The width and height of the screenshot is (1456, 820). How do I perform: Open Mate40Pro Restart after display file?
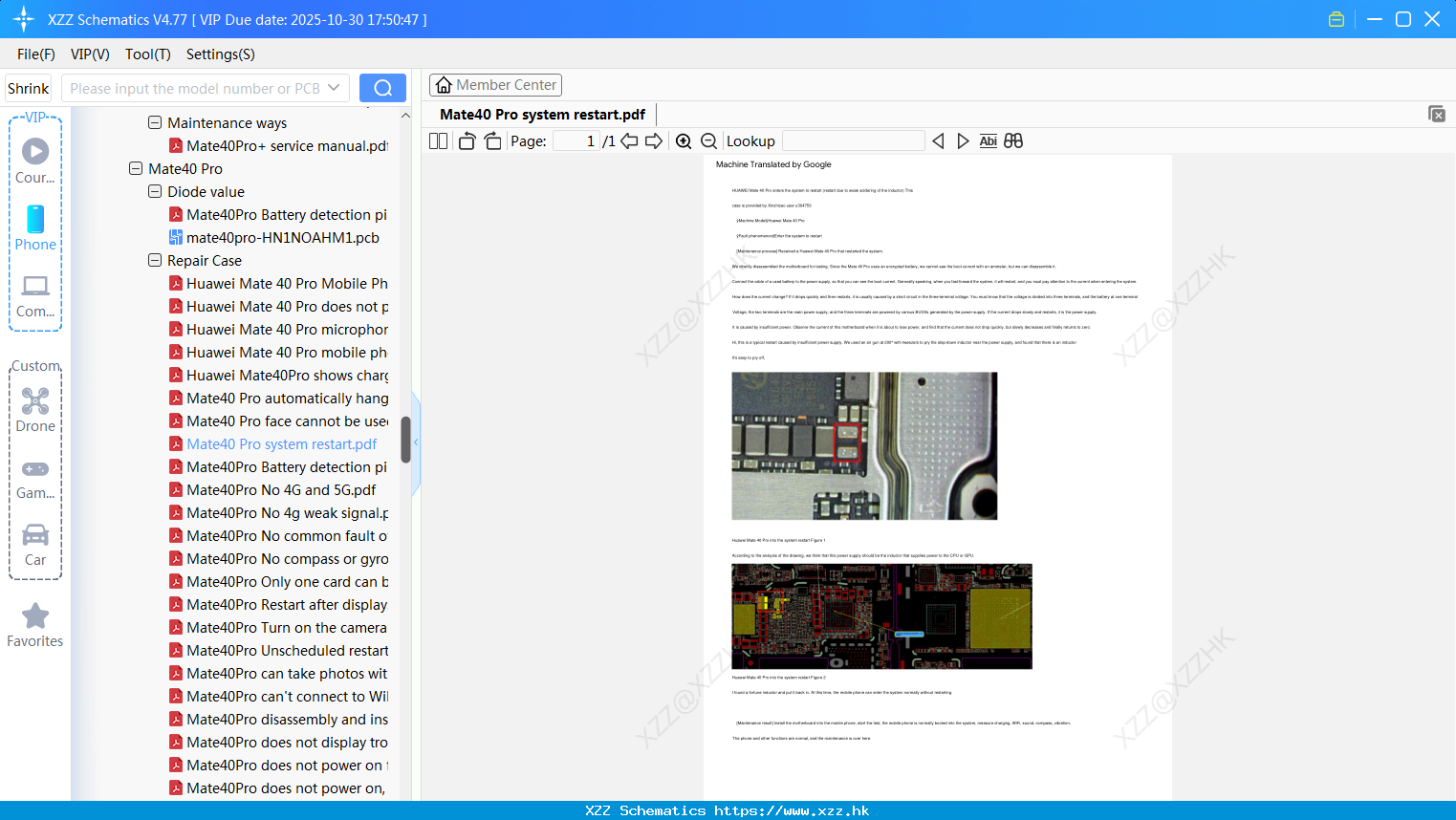pyautogui.click(x=279, y=604)
